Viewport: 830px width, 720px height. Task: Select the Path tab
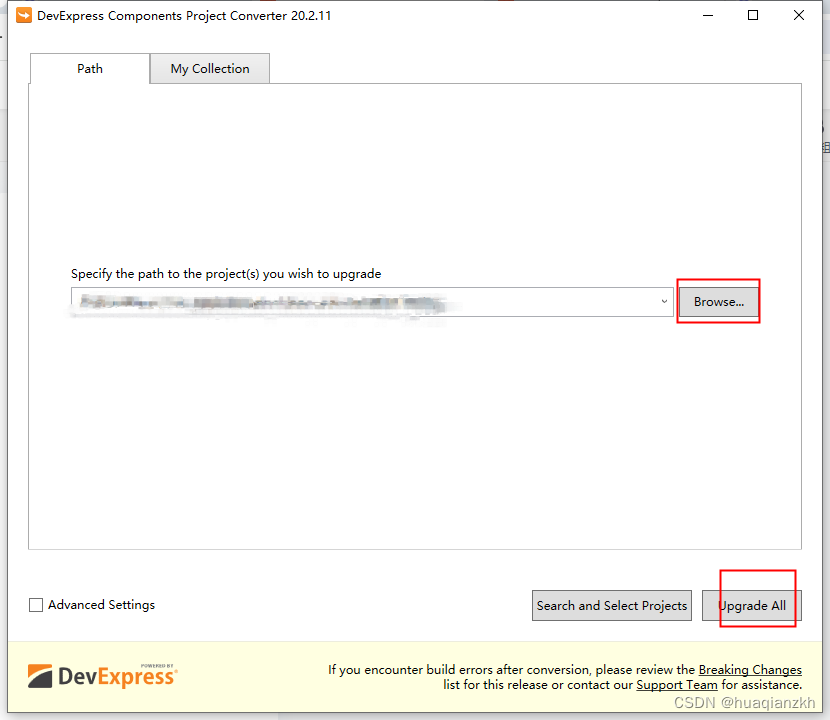tap(89, 68)
